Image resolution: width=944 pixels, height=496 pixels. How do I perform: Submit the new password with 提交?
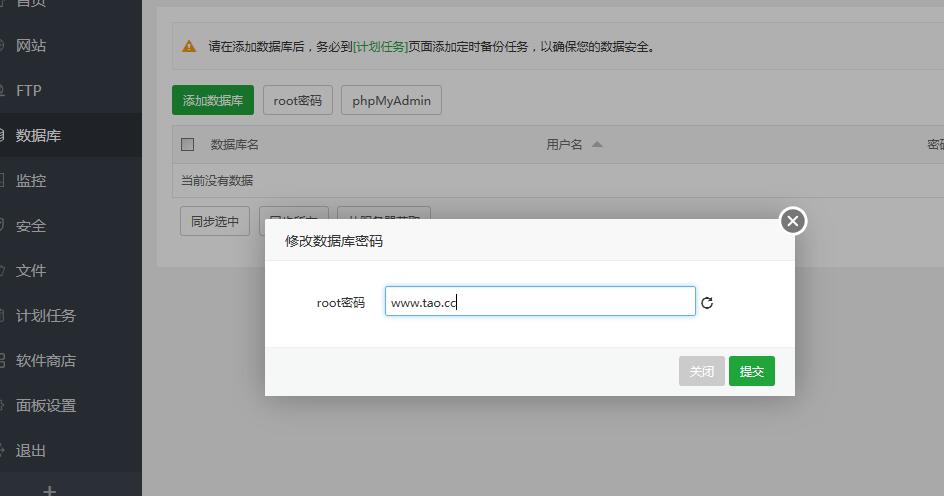[752, 372]
